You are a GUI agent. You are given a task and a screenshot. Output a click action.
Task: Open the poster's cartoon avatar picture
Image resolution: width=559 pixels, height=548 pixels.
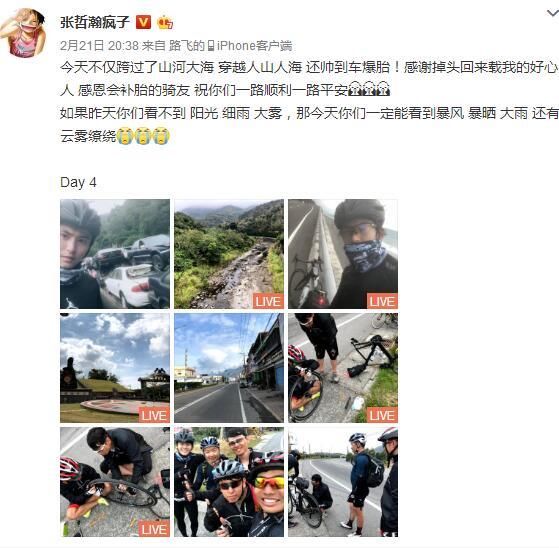23,32
